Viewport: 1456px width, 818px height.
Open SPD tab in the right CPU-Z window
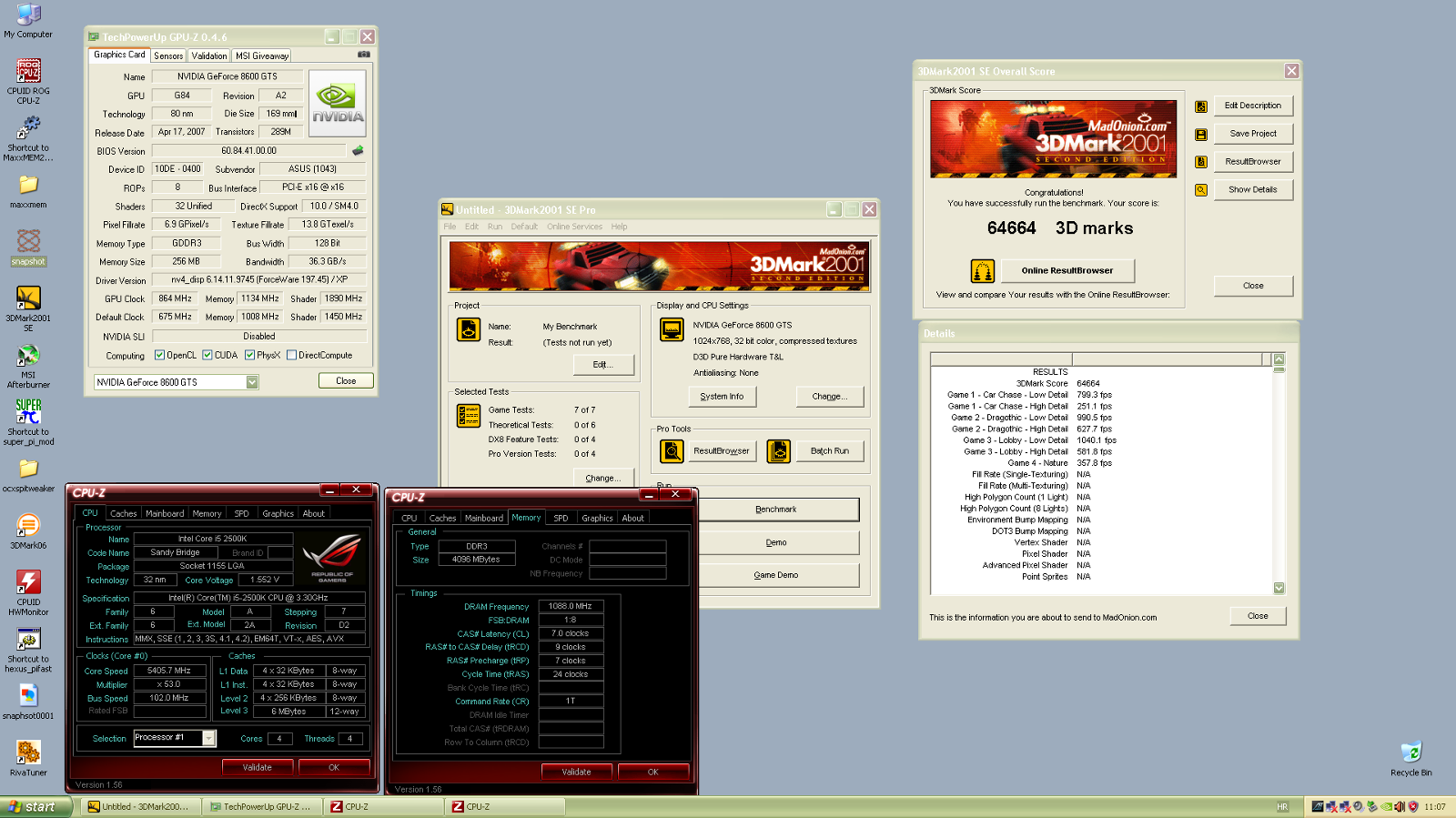pos(561,518)
